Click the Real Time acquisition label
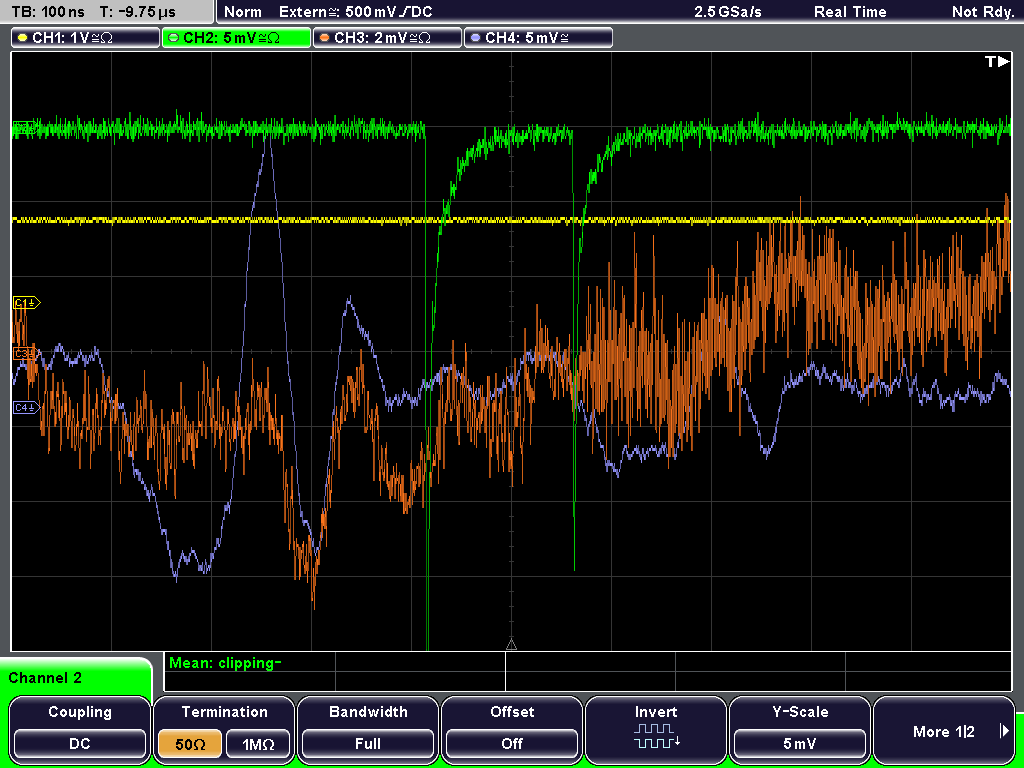The height and width of the screenshot is (768, 1024). [850, 12]
